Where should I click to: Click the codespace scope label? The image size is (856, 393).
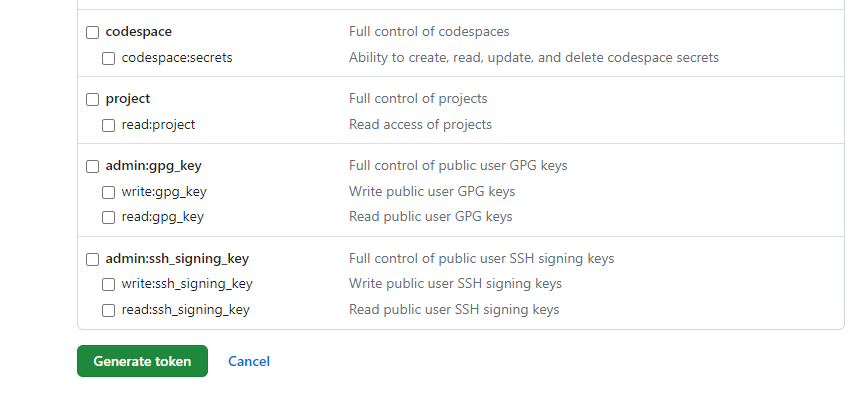pyautogui.click(x=139, y=32)
